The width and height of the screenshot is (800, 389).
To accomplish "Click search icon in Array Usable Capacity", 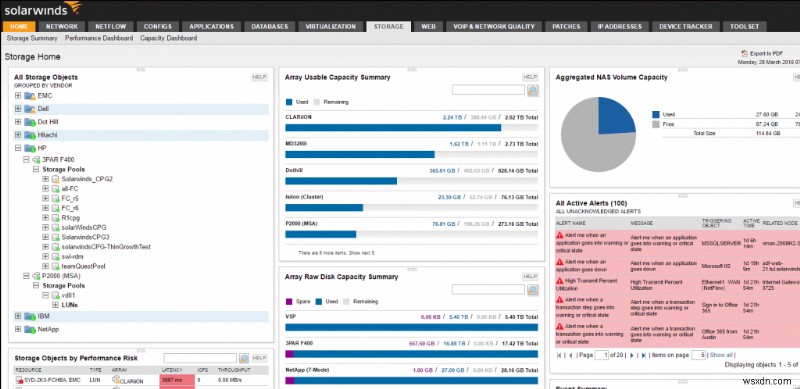I will (x=533, y=90).
